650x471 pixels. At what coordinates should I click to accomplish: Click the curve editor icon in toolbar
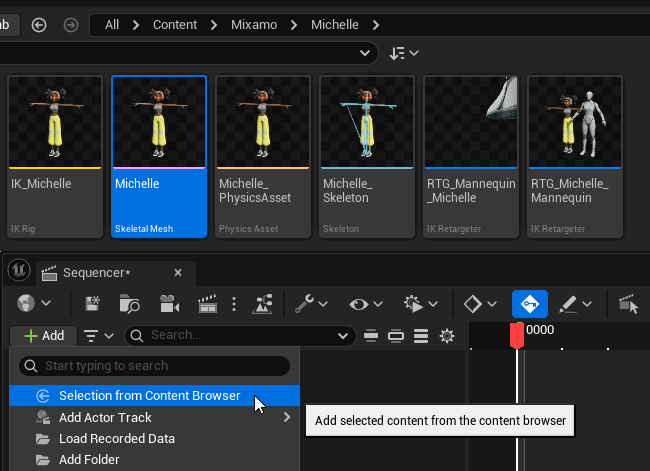click(x=264, y=303)
